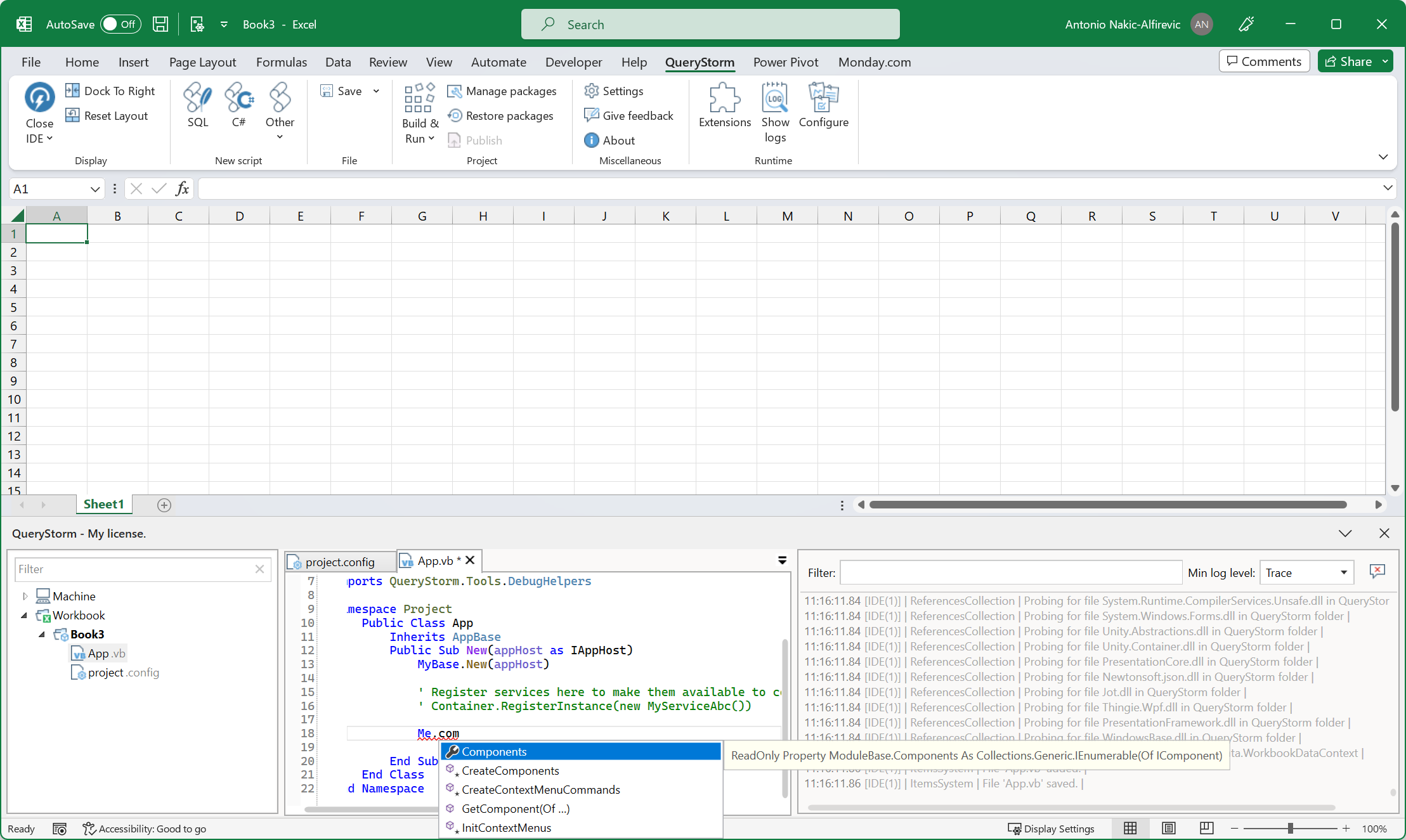
Task: Switch to the project.config editor tab
Action: pyautogui.click(x=340, y=562)
